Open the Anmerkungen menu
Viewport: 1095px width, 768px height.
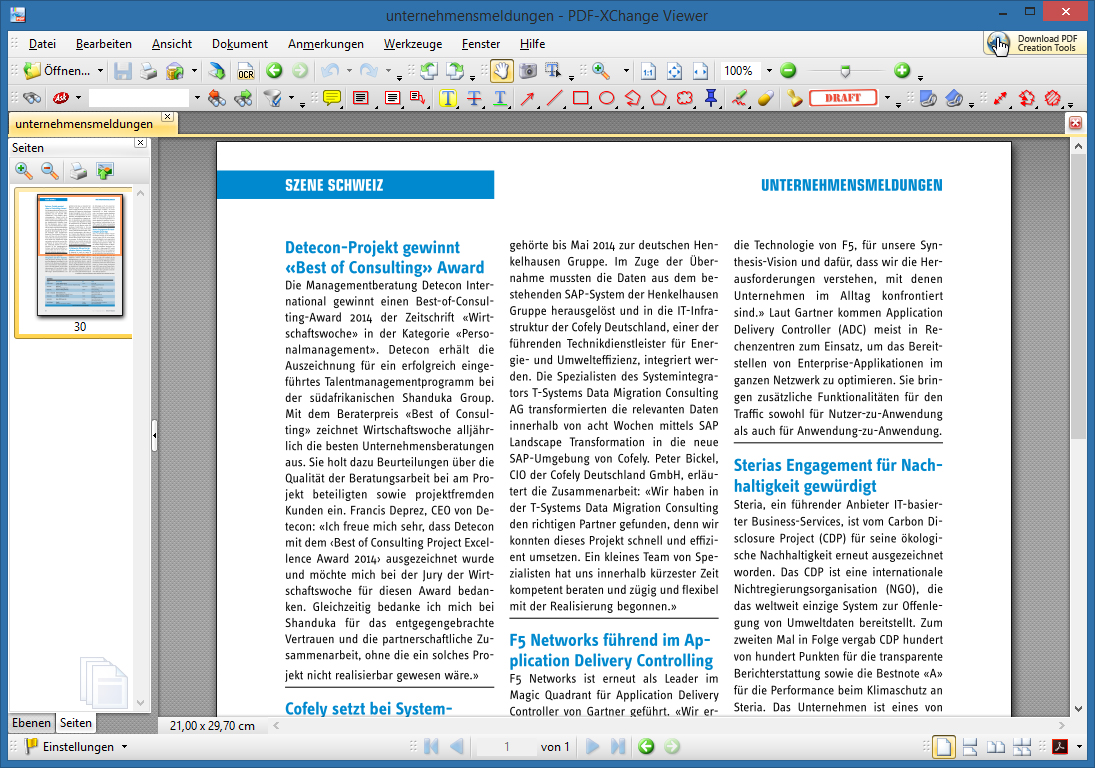tap(325, 44)
